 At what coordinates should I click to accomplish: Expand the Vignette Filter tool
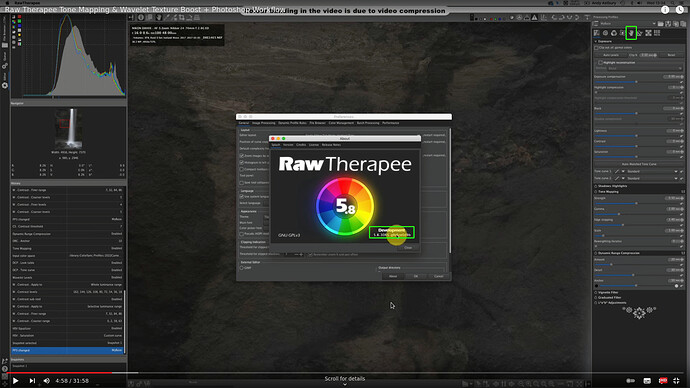click(608, 292)
